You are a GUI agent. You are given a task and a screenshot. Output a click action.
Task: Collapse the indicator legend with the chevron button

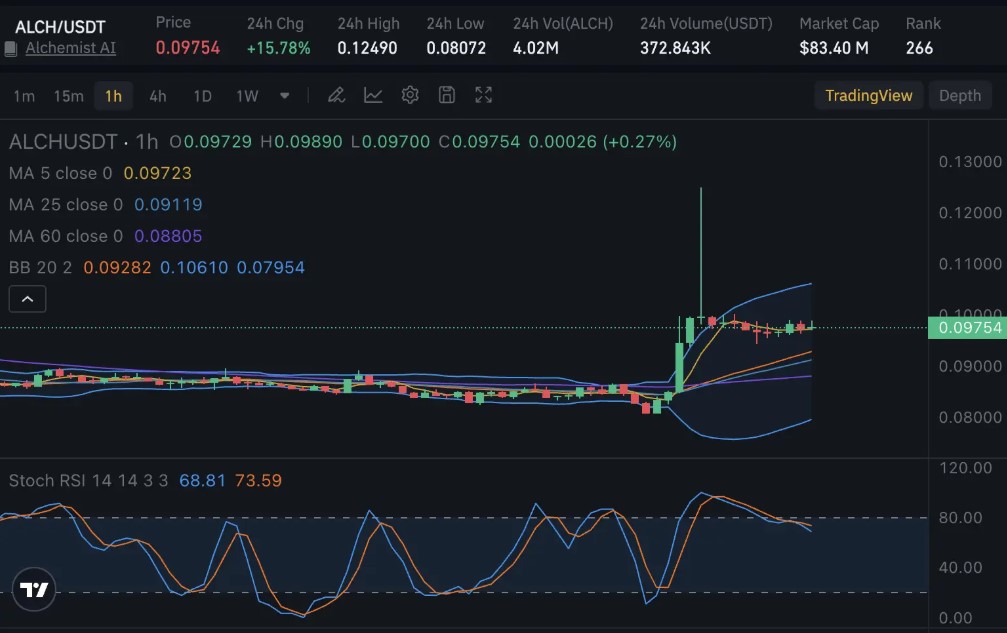(27, 298)
